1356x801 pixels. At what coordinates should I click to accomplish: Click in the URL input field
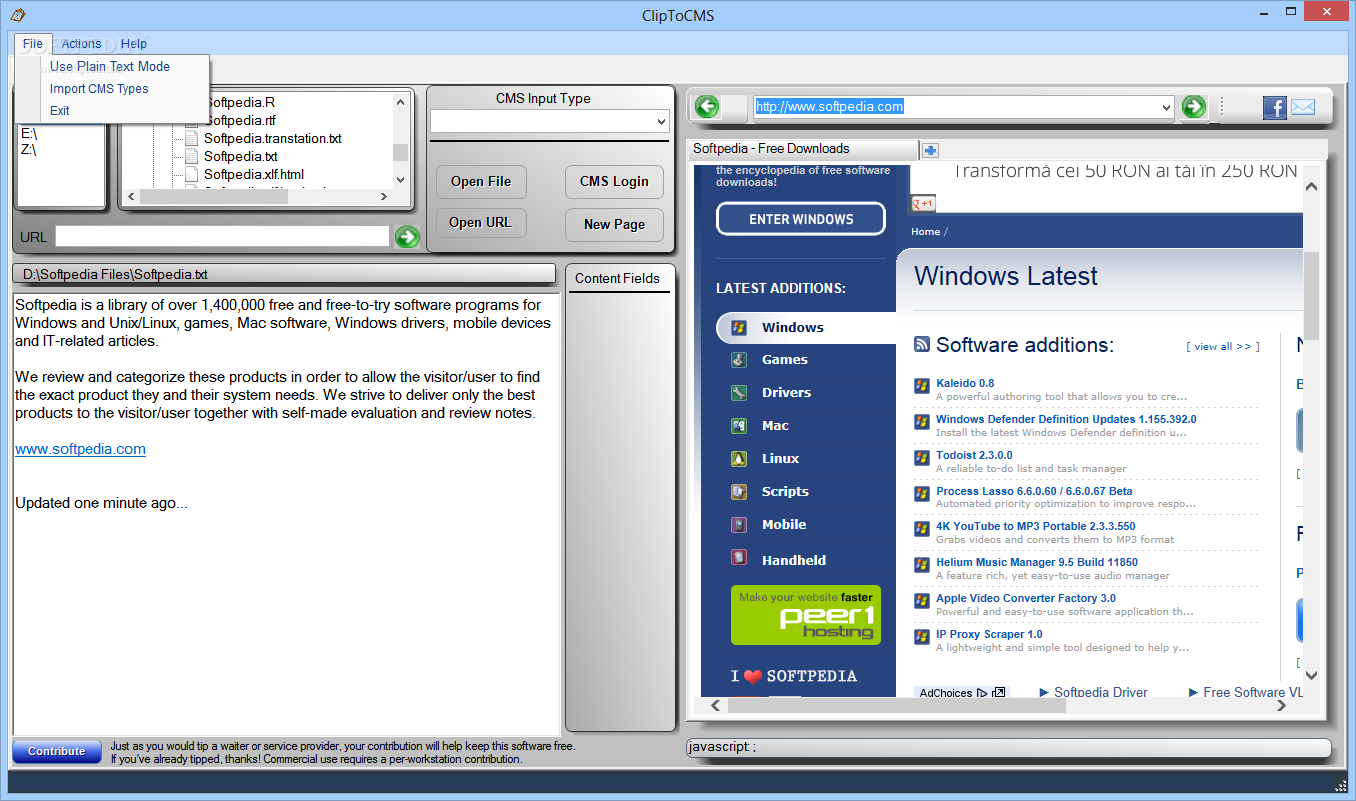222,236
